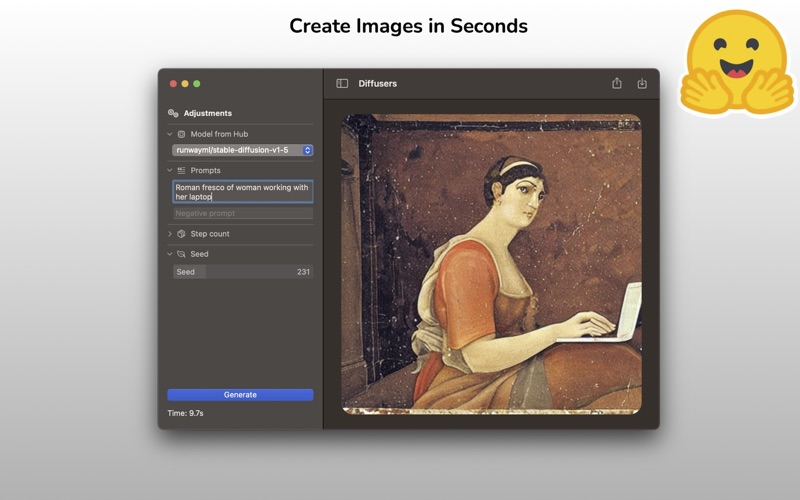Click the generated fresco image
The image size is (800, 500).
492,264
